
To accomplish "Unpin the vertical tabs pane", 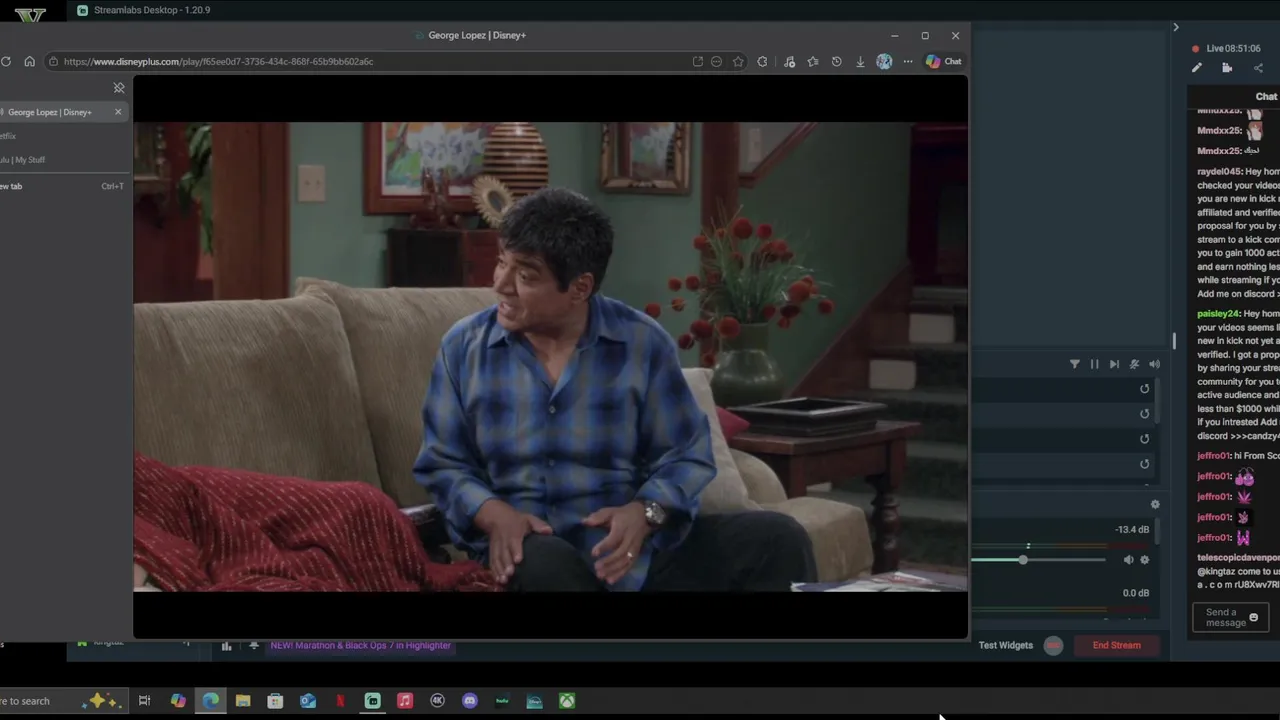I will [119, 88].
